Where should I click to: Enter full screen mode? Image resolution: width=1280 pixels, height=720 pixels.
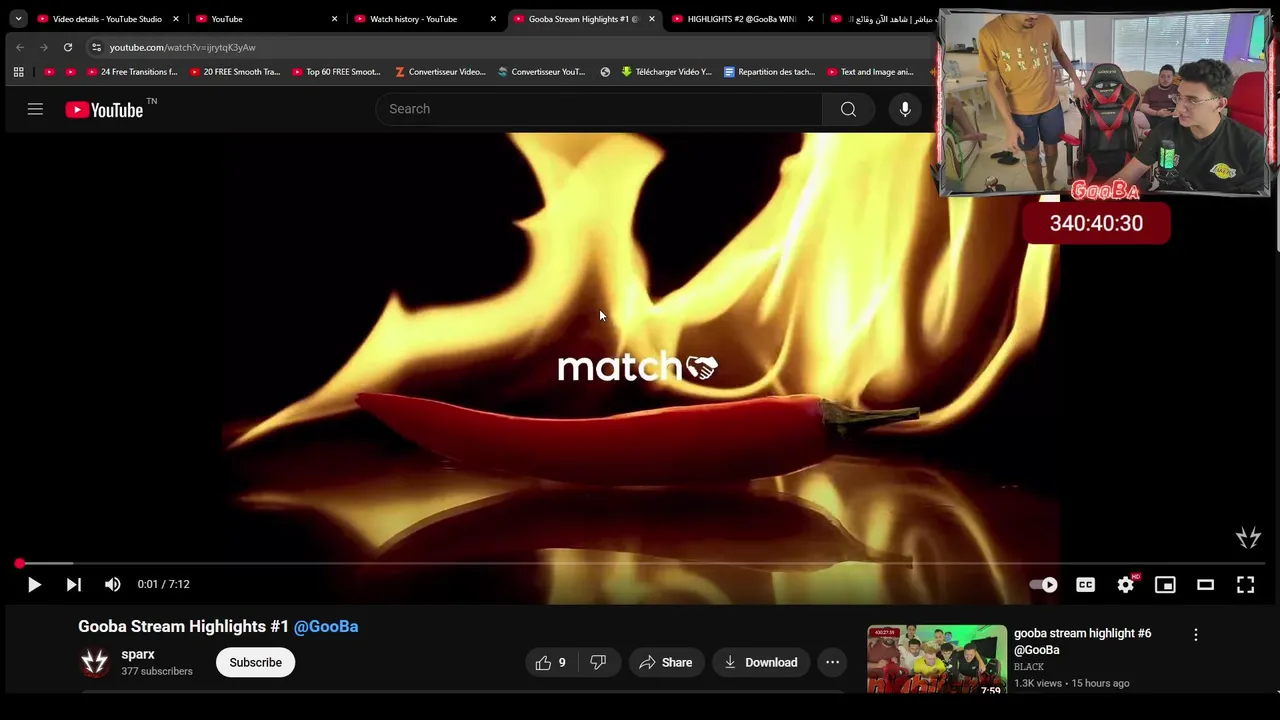(1245, 585)
